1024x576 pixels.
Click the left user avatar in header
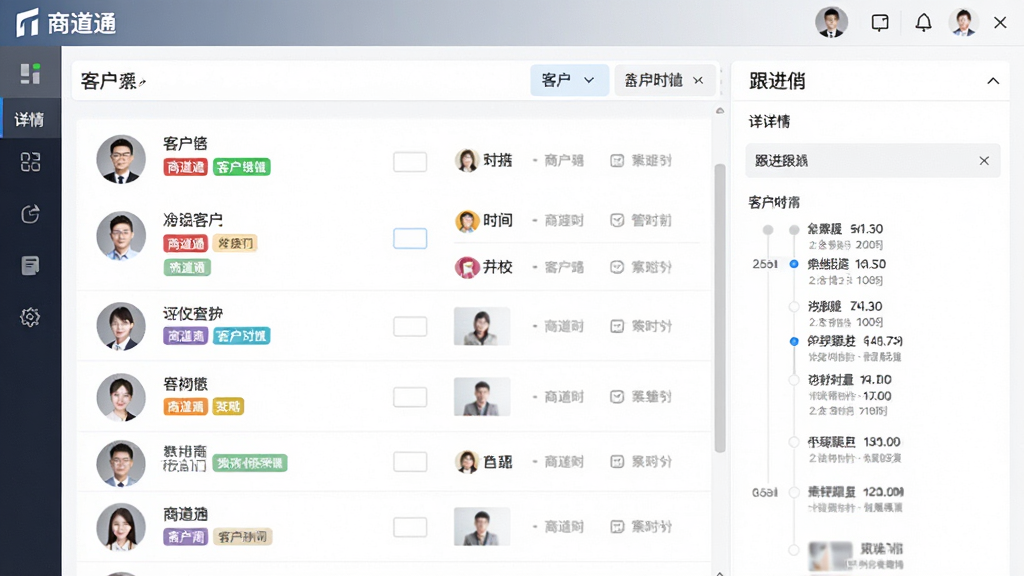831,22
